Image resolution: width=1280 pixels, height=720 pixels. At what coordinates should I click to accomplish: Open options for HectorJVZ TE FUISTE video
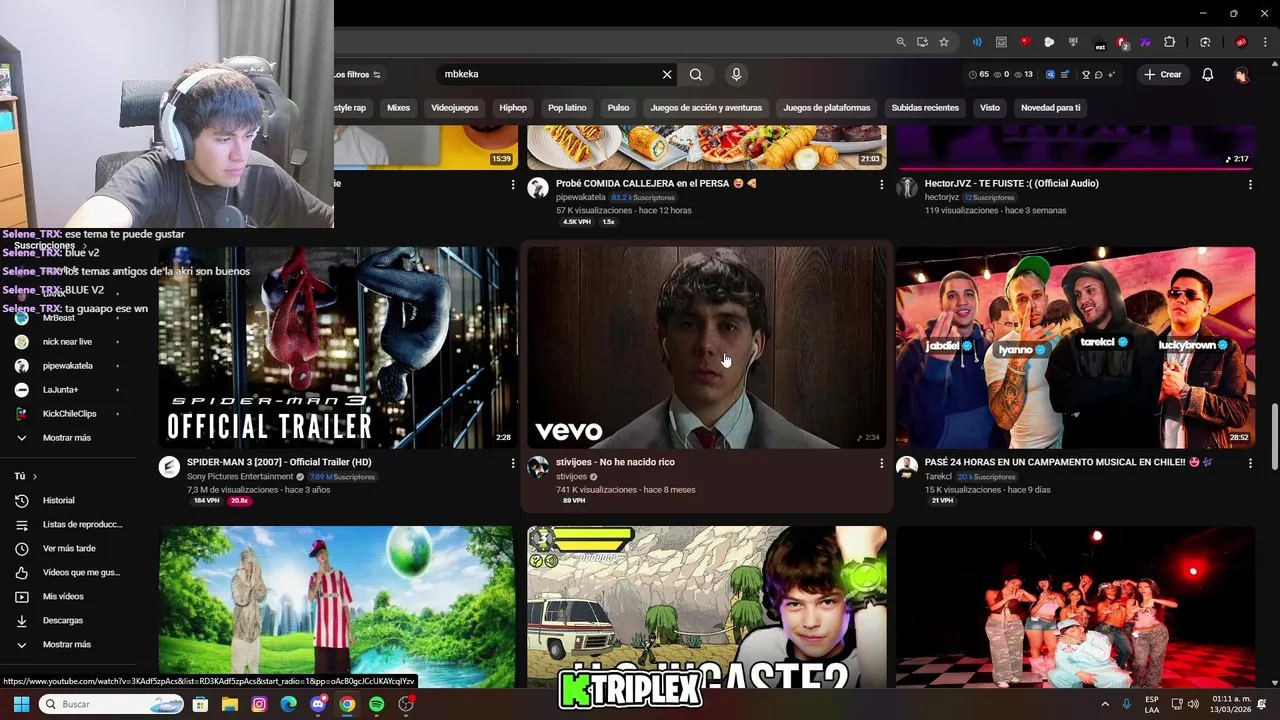tap(1250, 184)
